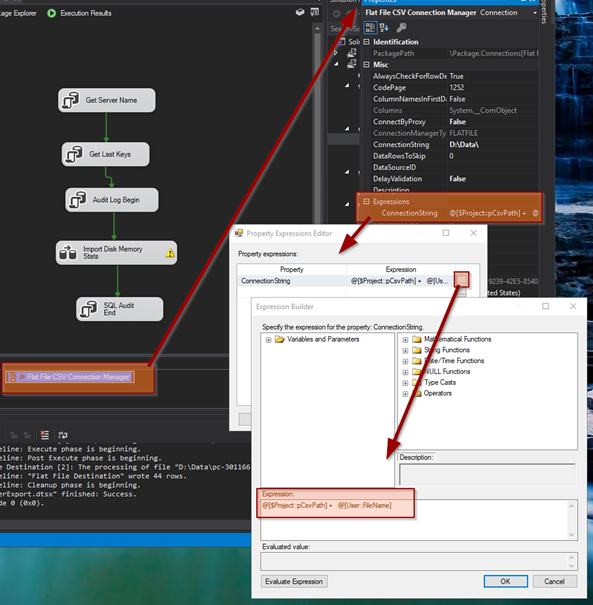Select the Variables and Parameters folder icon
The image size is (593, 605).
pos(280,339)
